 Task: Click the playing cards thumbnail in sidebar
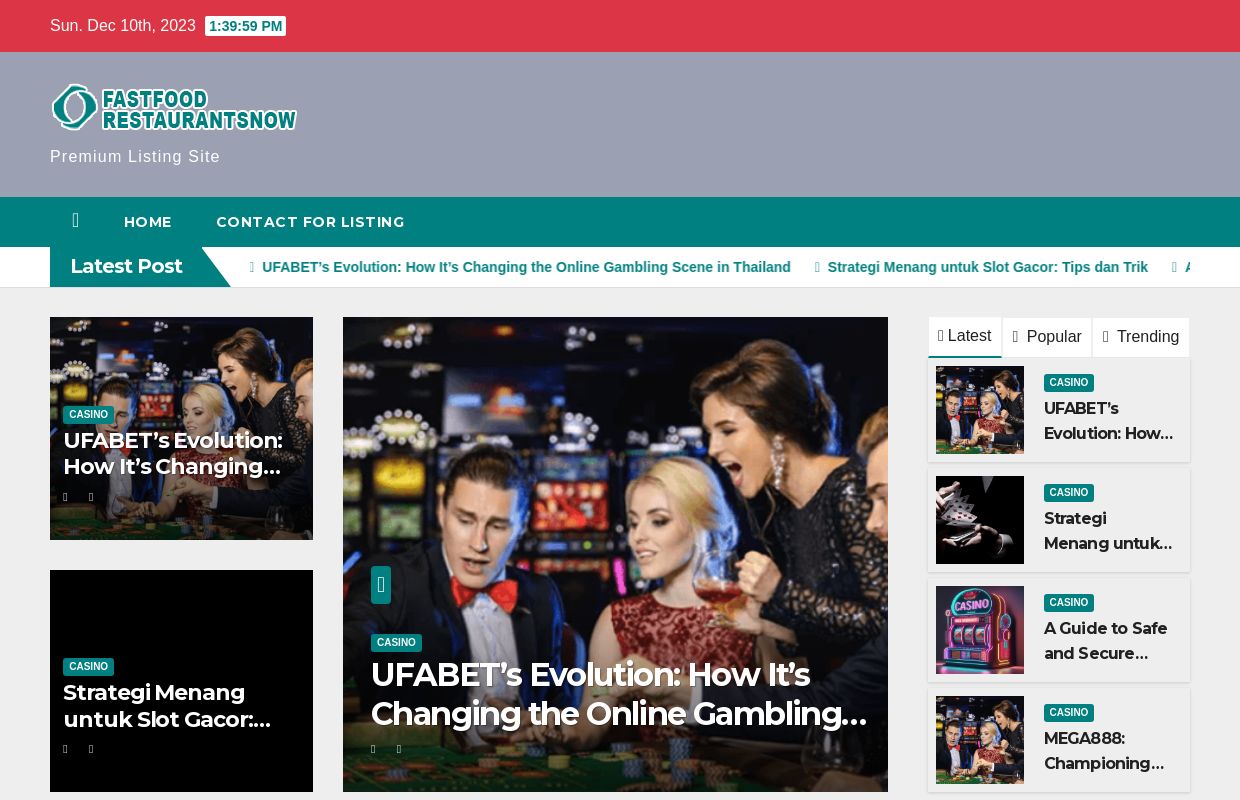click(980, 520)
